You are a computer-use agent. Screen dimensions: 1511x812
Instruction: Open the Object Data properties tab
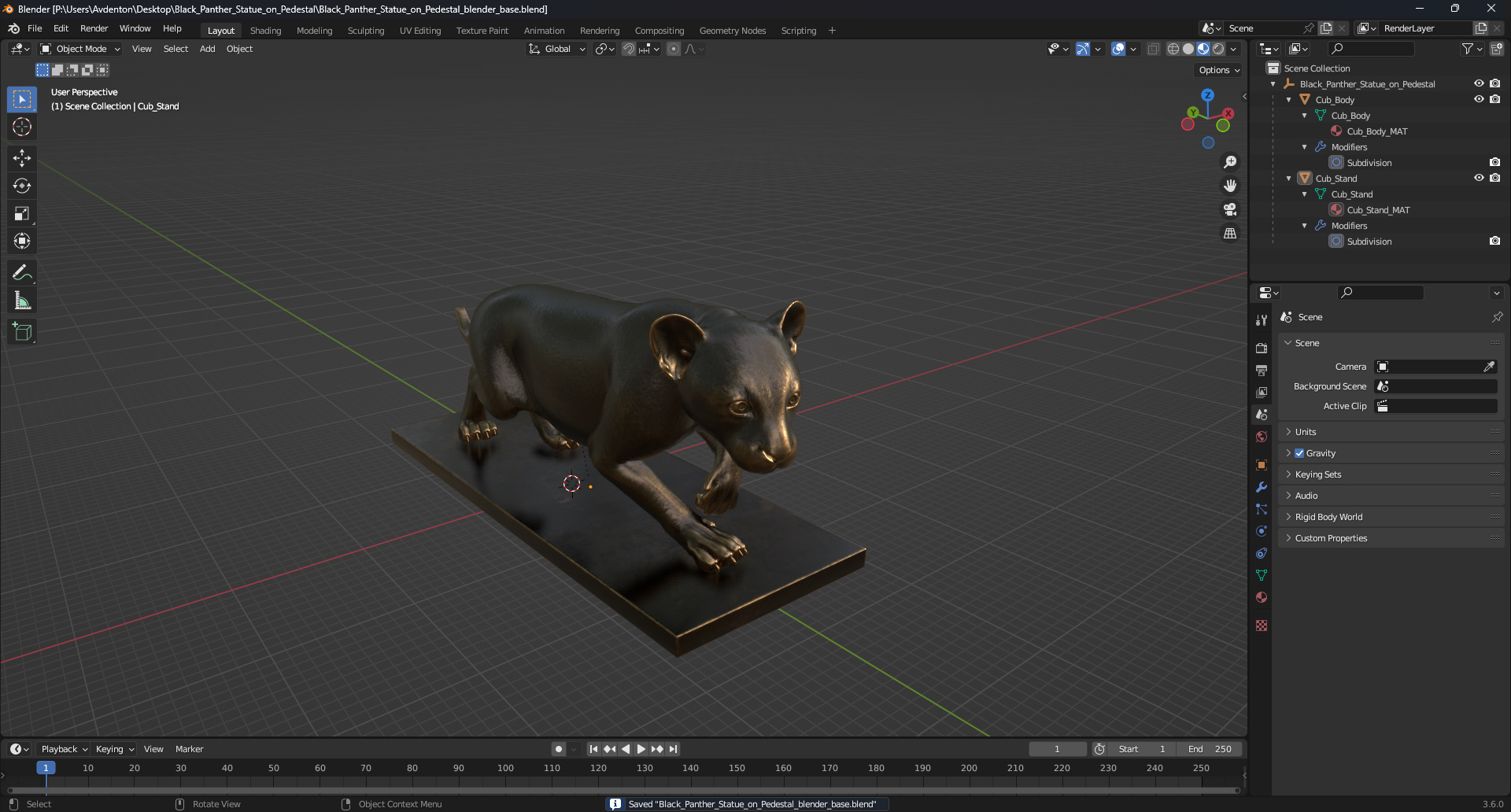click(x=1262, y=575)
